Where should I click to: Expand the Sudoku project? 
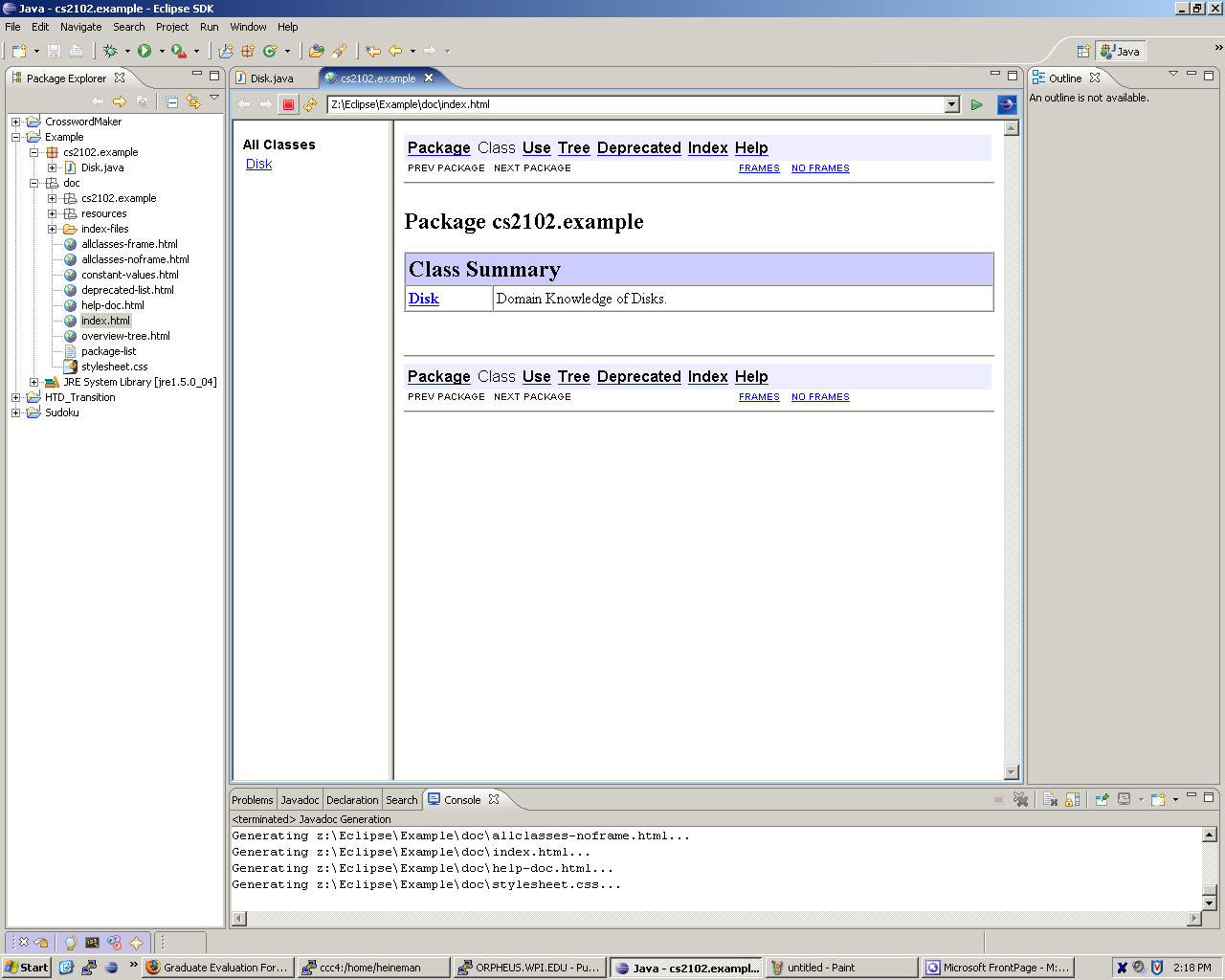click(x=15, y=412)
